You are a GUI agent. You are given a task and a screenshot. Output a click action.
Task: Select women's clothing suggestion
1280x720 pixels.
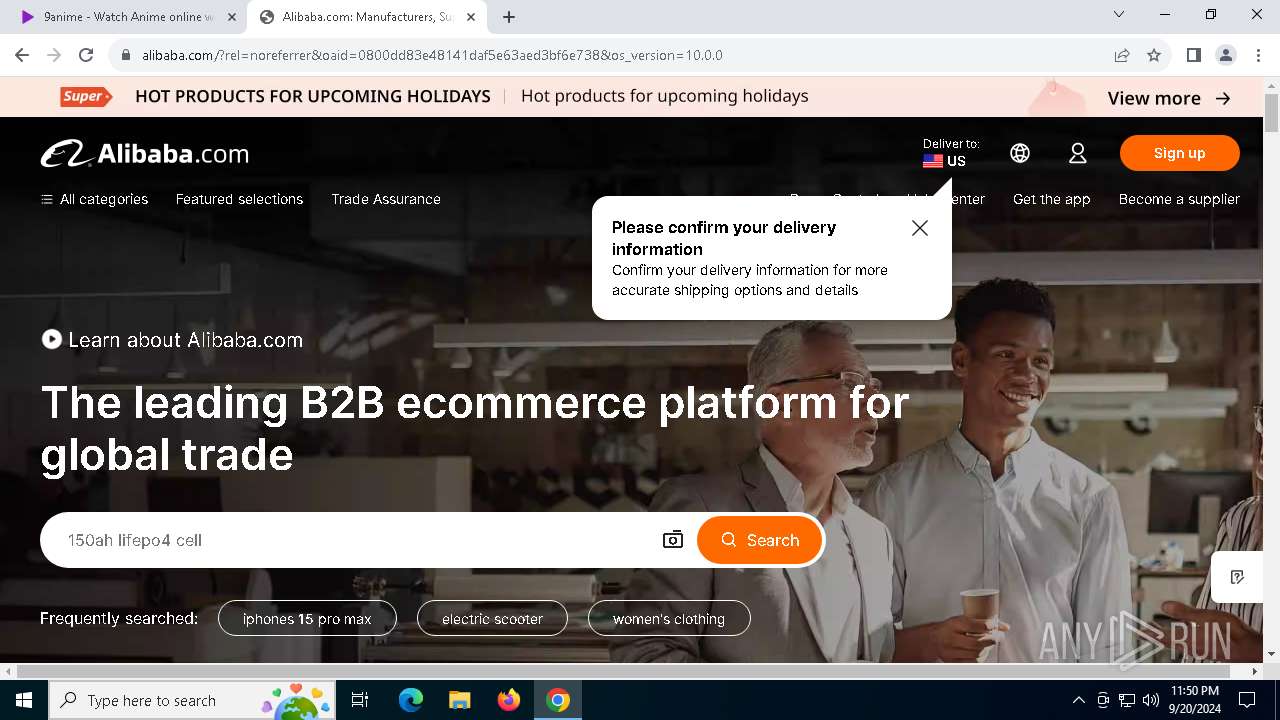[x=669, y=619]
